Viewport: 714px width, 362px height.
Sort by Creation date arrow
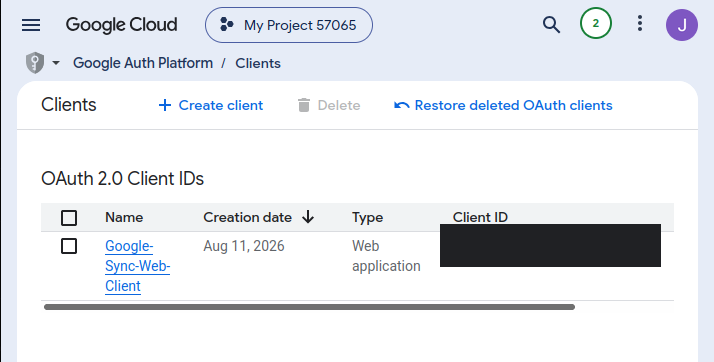click(x=308, y=217)
